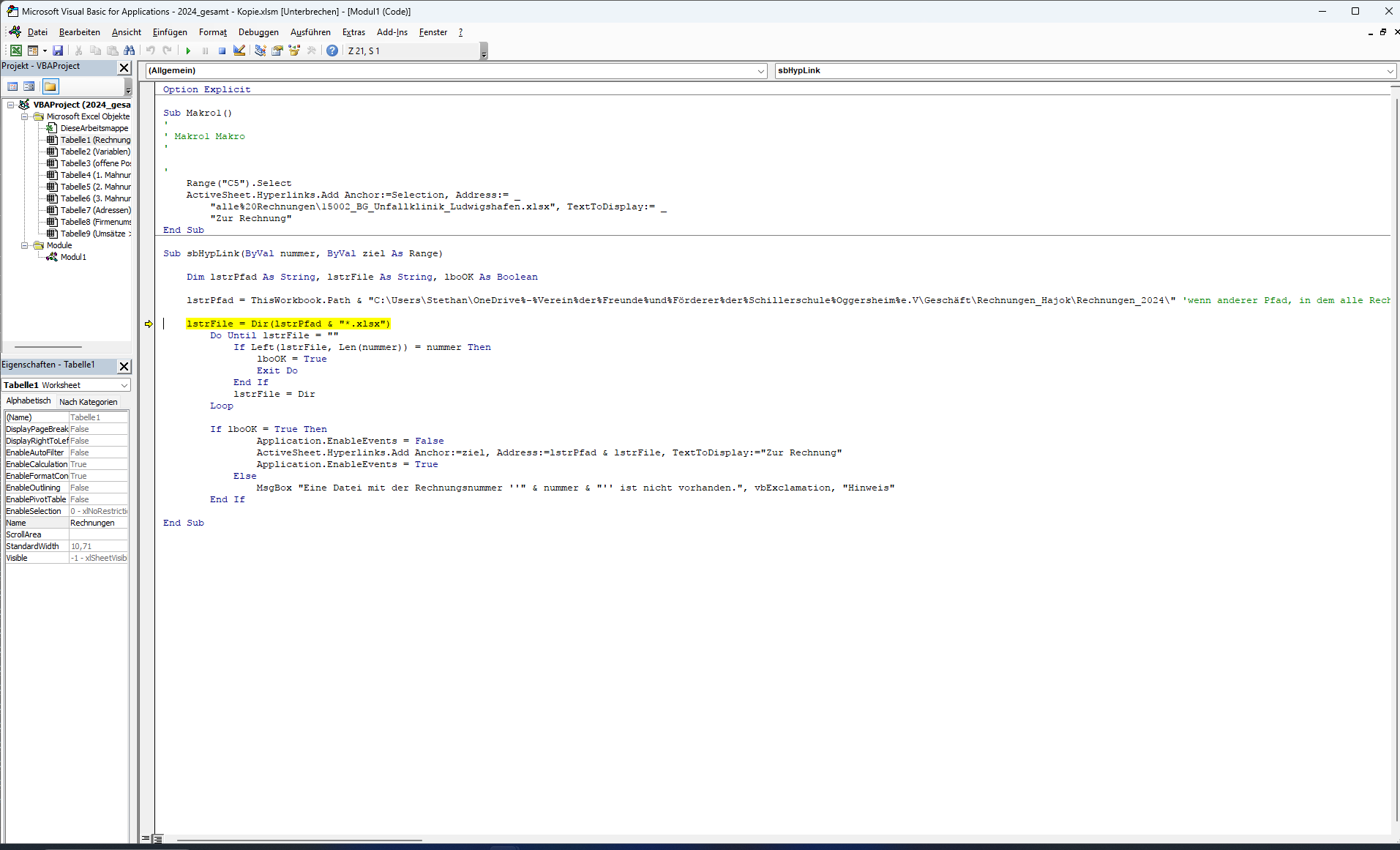The image size is (1400, 850).
Task: Collapse the Microsoft Excel Objekte folder
Action: (x=24, y=116)
